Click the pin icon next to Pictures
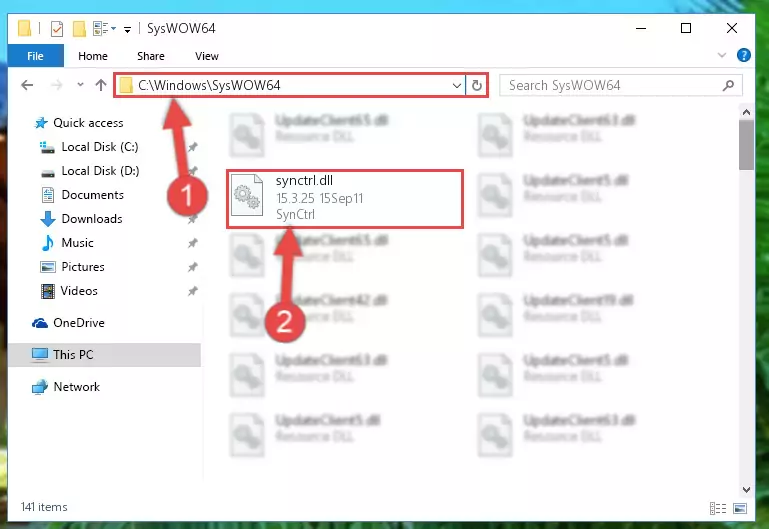Viewport: 769px width, 529px height. 193,267
